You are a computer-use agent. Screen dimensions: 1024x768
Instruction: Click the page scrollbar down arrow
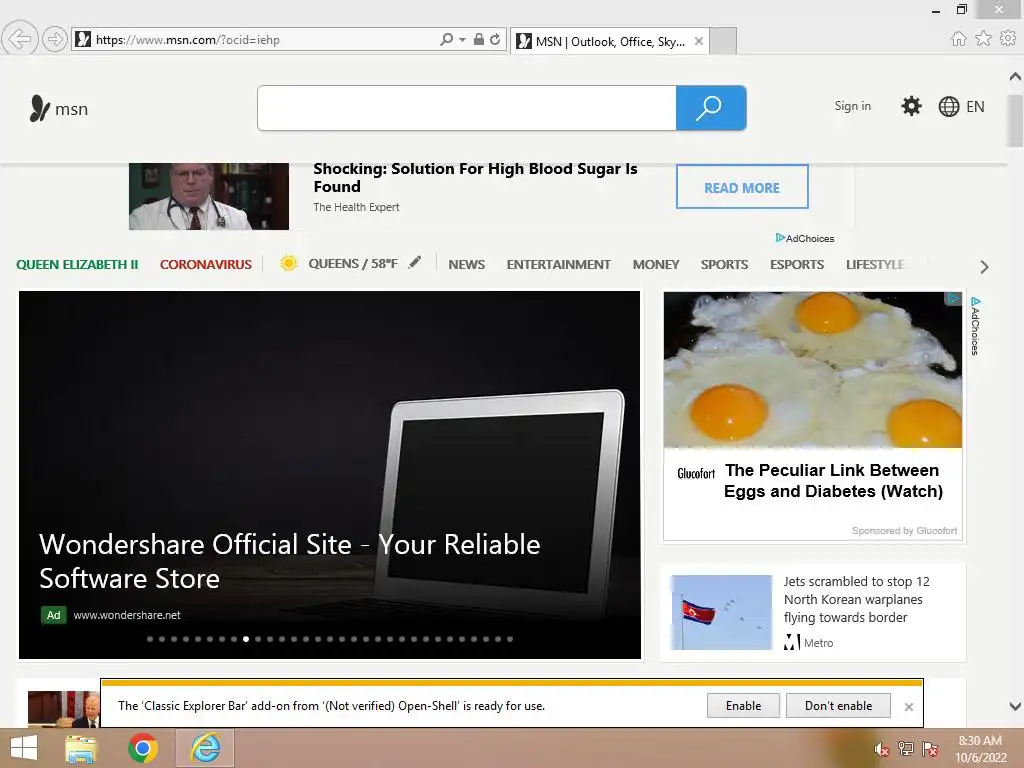pyautogui.click(x=1015, y=706)
